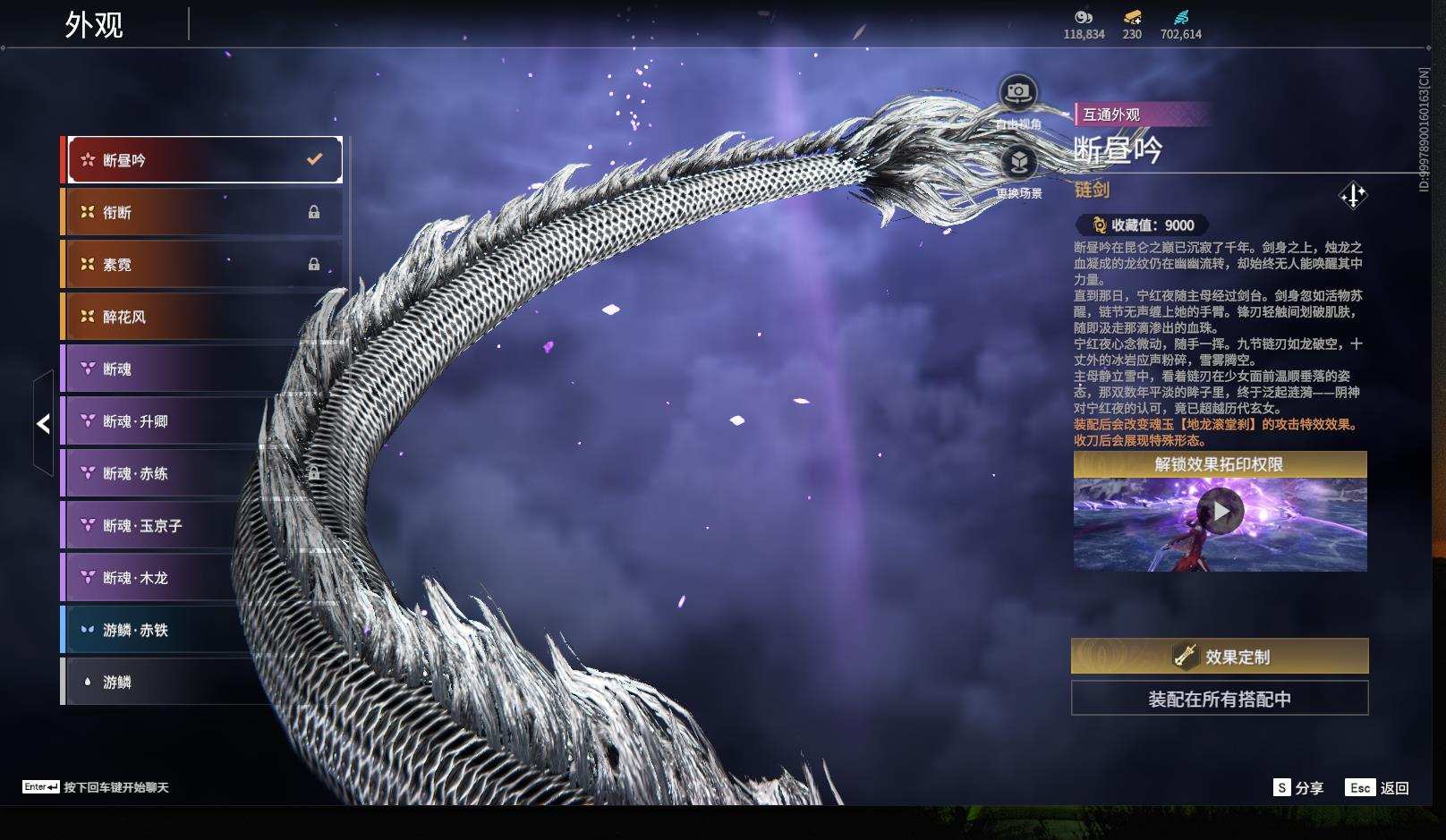
Task: Click the lock icon on 衔断
Action: coord(314,211)
